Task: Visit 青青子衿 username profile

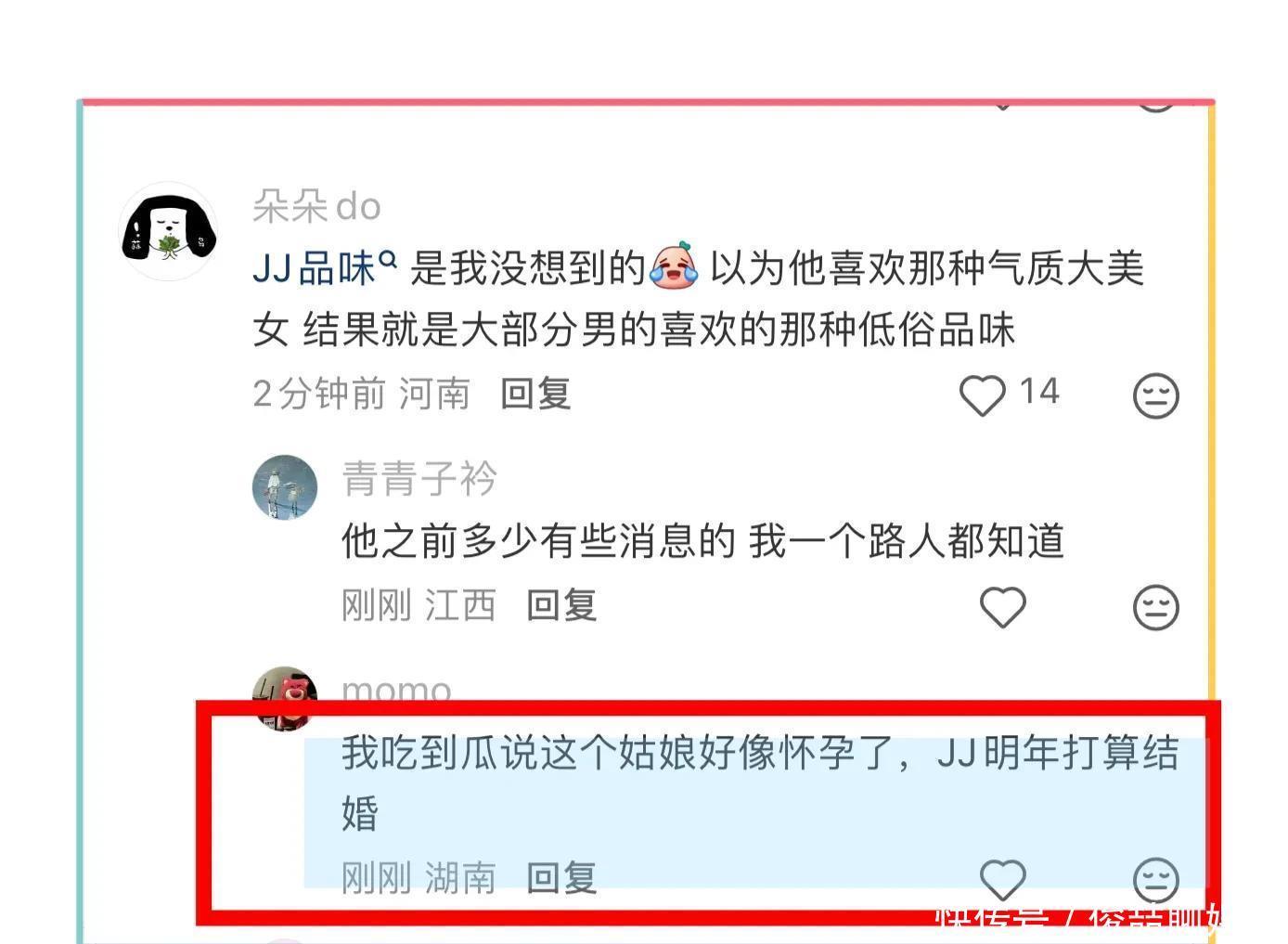Action: 419,479
